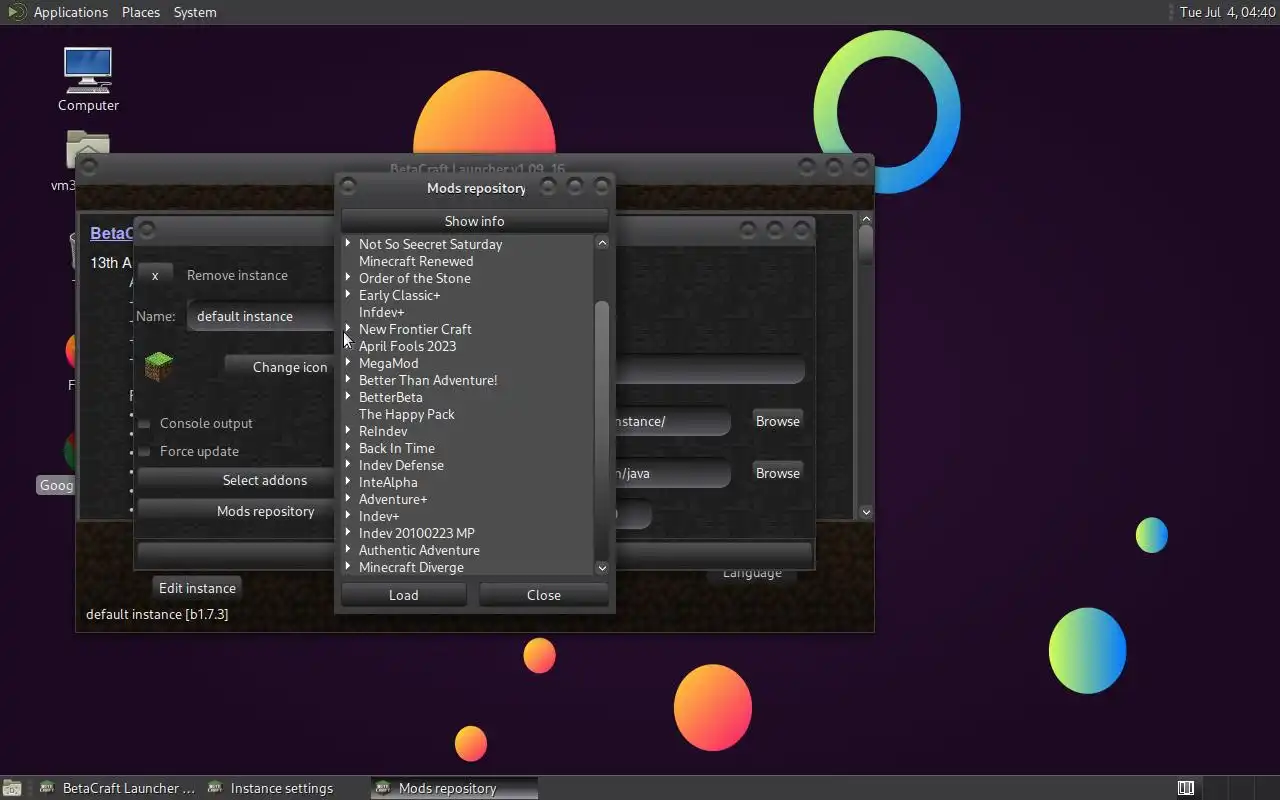
Task: Click Browse next to the java path
Action: coord(778,473)
